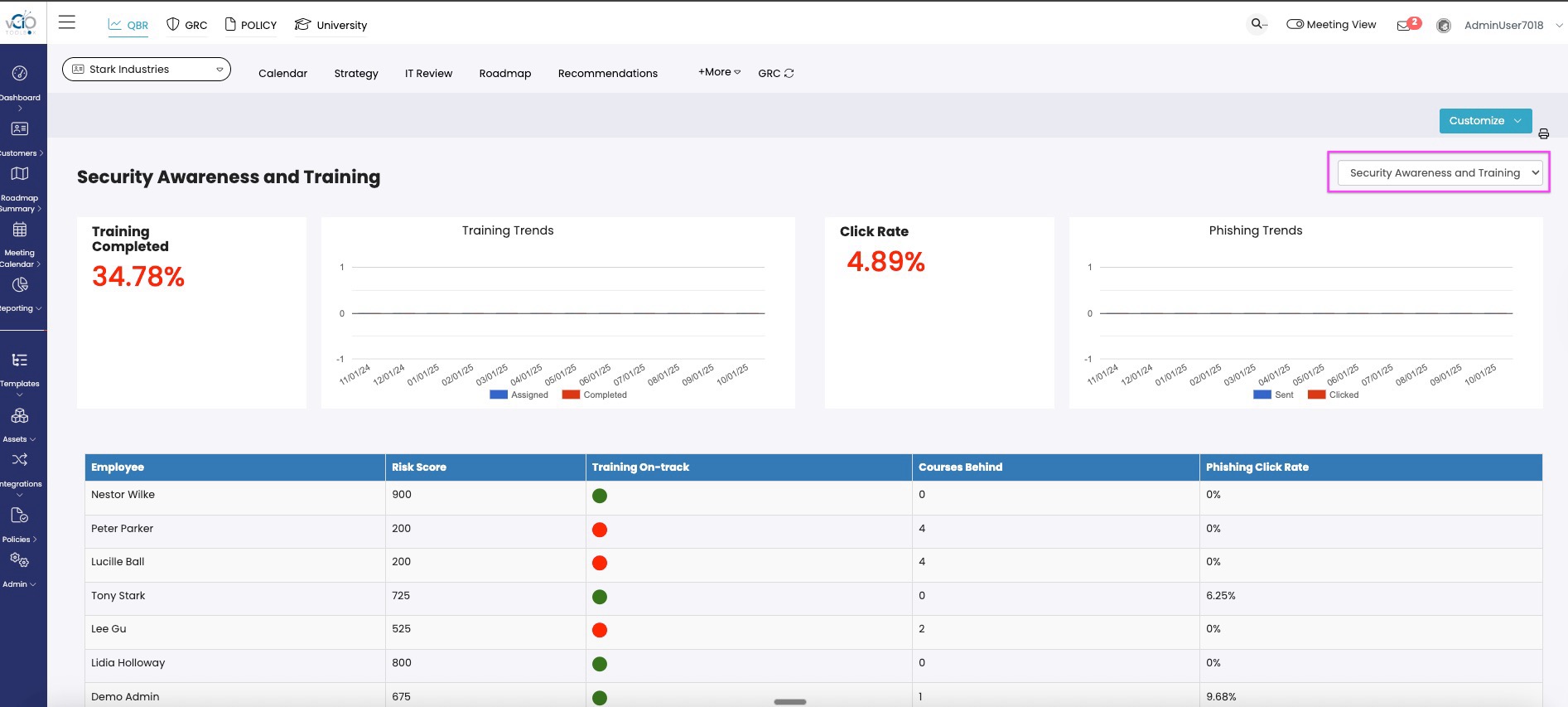Click Peter Parker's red on-track indicator
Screen dimensions: 1568x707
(x=600, y=530)
